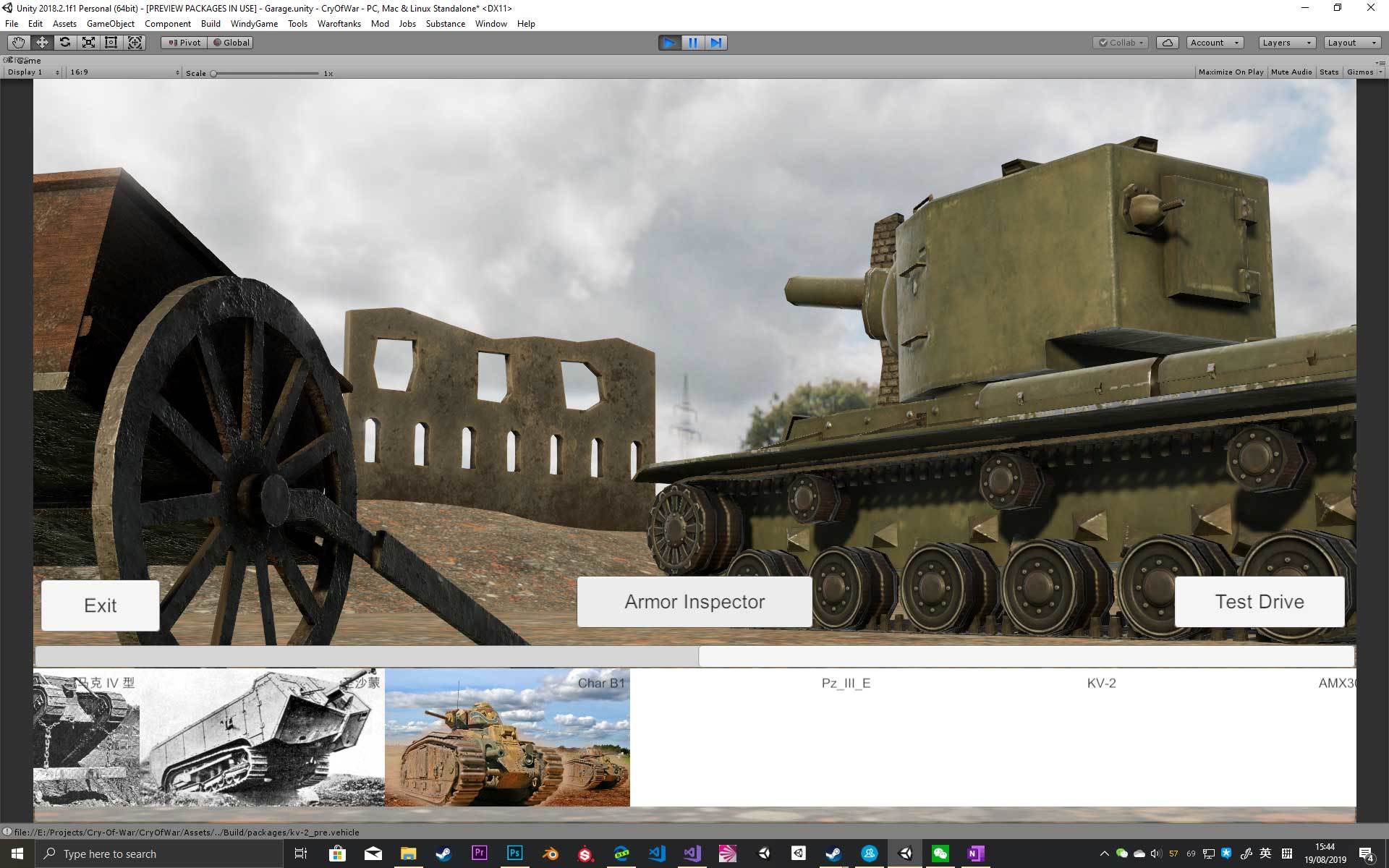1389x868 pixels.
Task: Open Blender from taskbar
Action: tap(550, 854)
